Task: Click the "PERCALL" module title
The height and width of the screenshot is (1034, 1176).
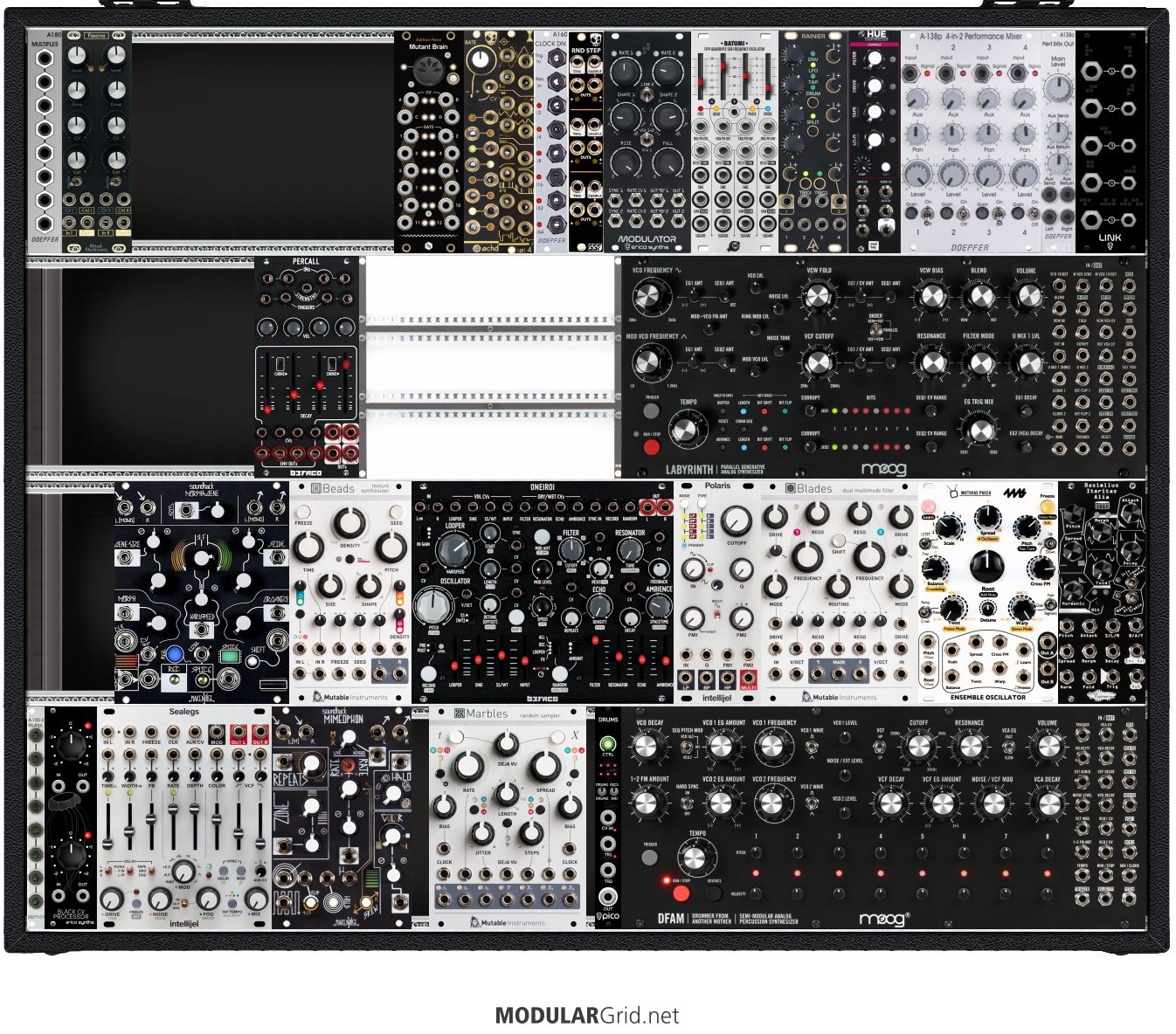Action: (x=306, y=261)
